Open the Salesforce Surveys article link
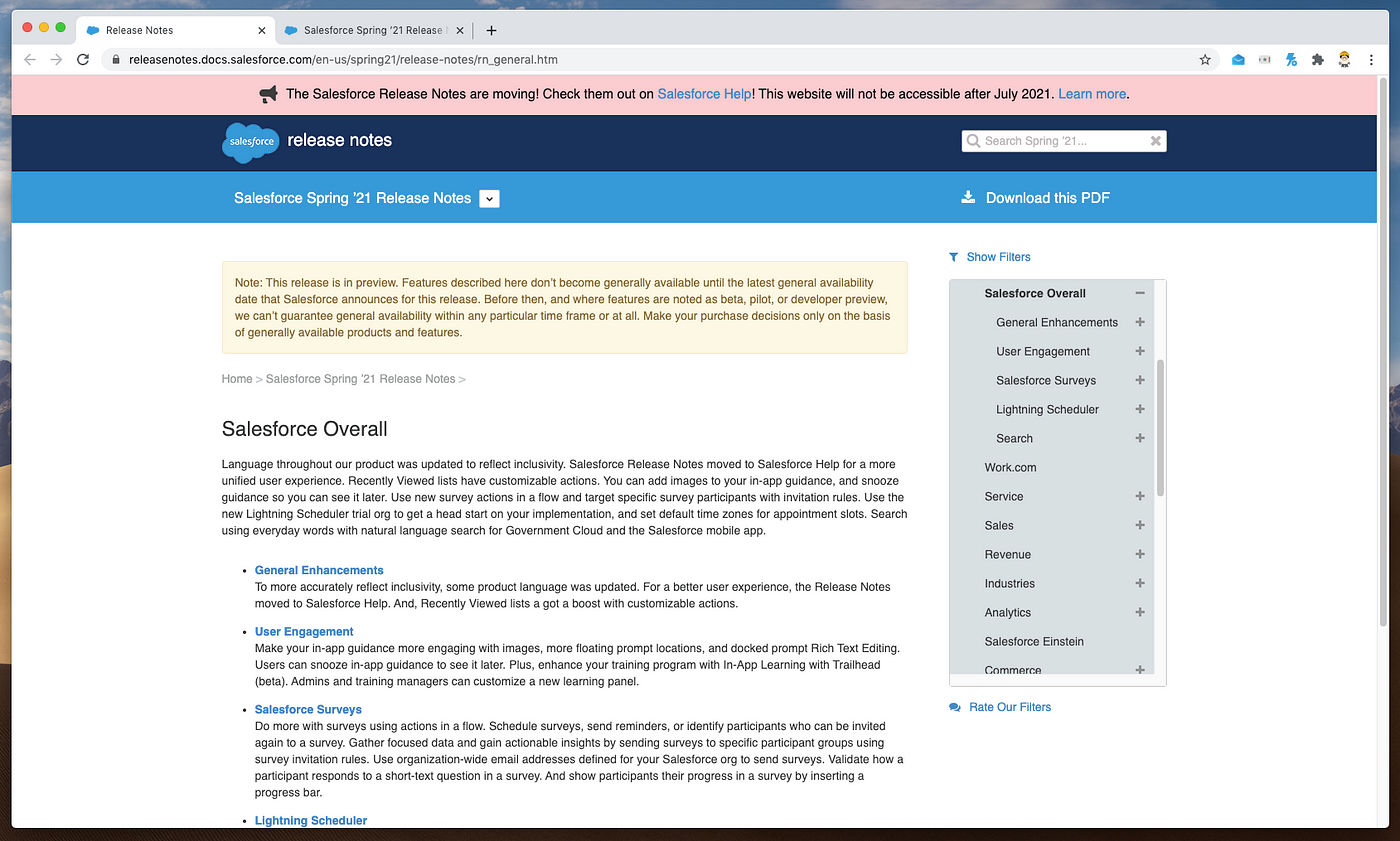This screenshot has height=841, width=1400. point(308,709)
